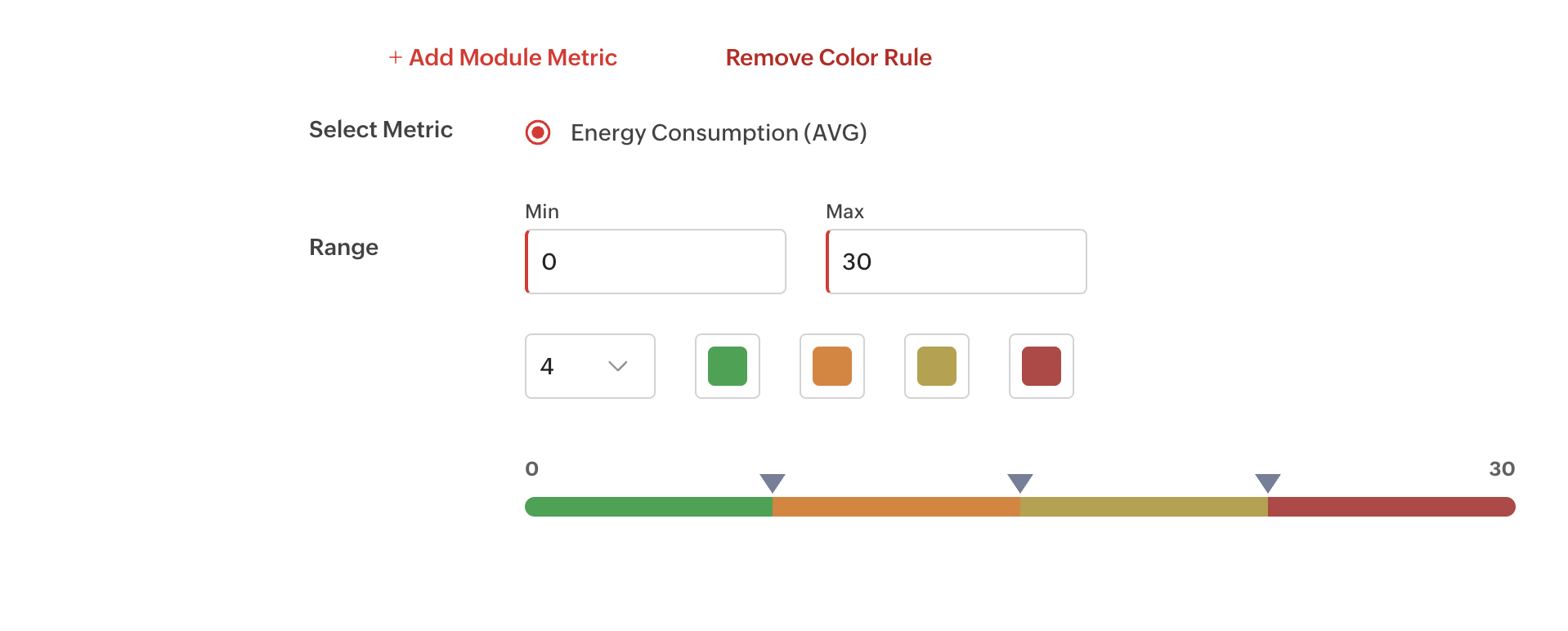Click the red segment of range bar

[1391, 507]
